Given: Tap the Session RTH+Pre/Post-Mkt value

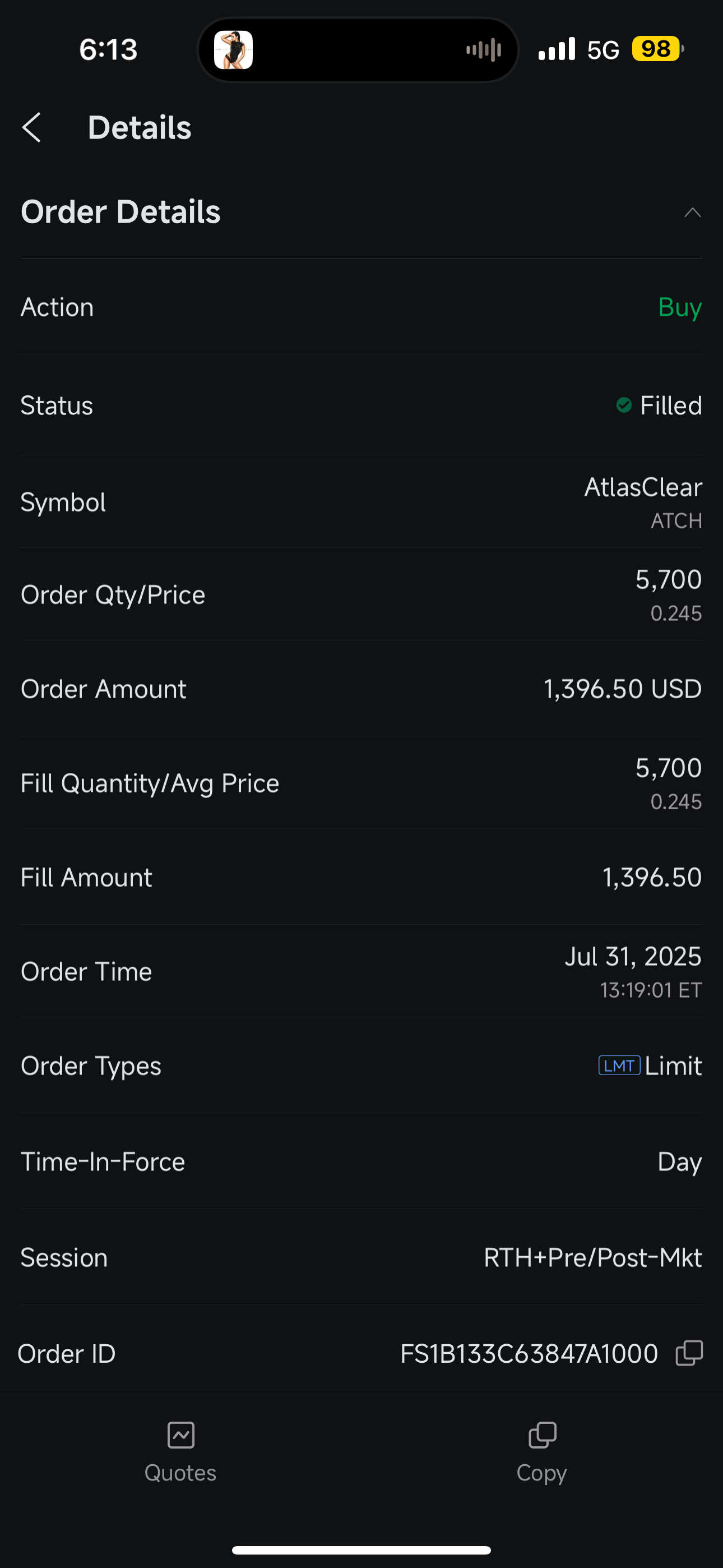Looking at the screenshot, I should [x=592, y=1257].
